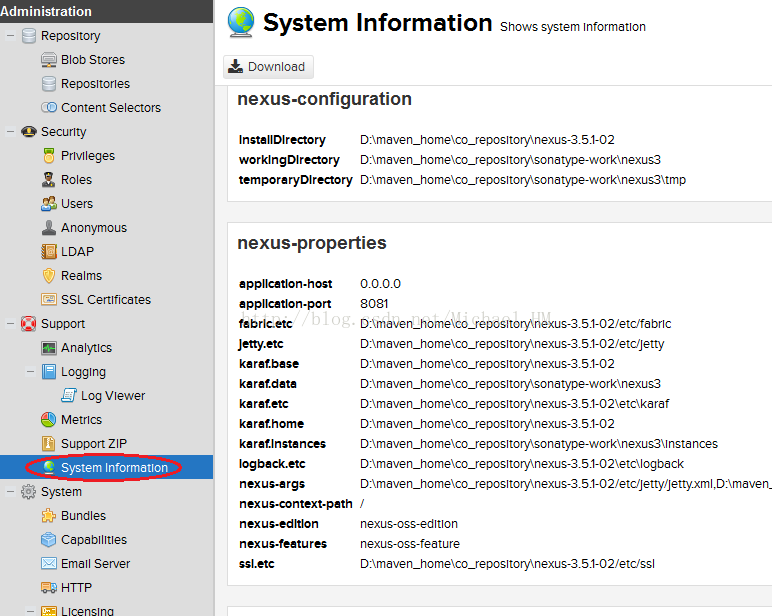Open the Privileges page
772x616 pixels.
[88, 156]
